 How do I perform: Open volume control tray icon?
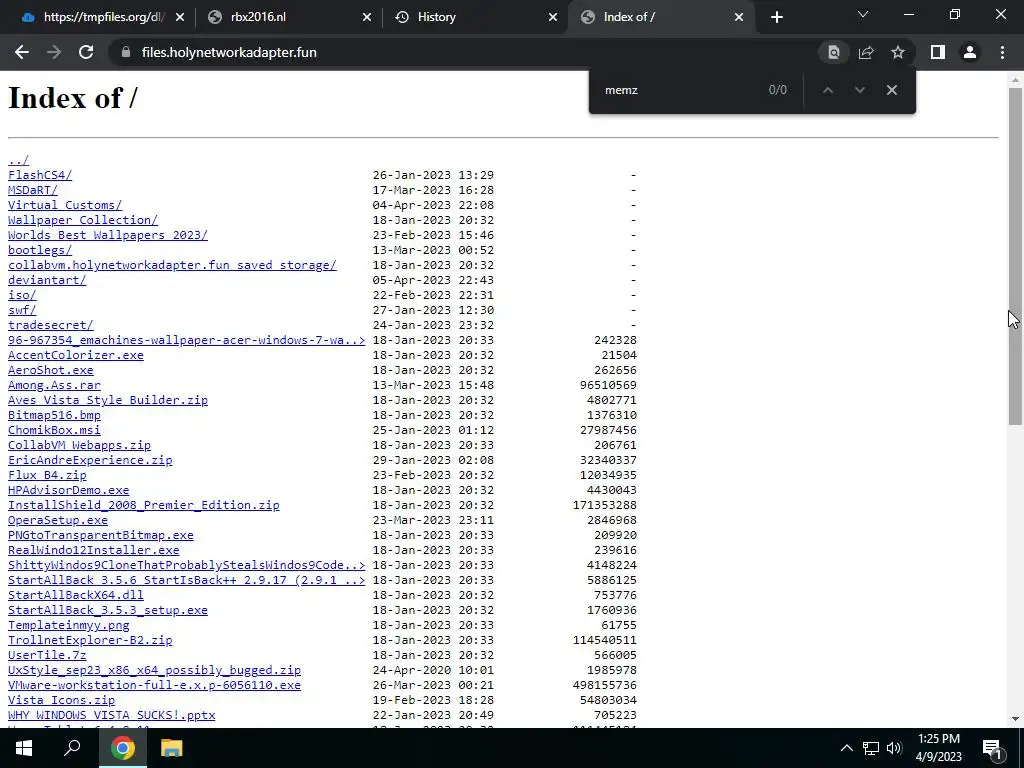click(894, 748)
